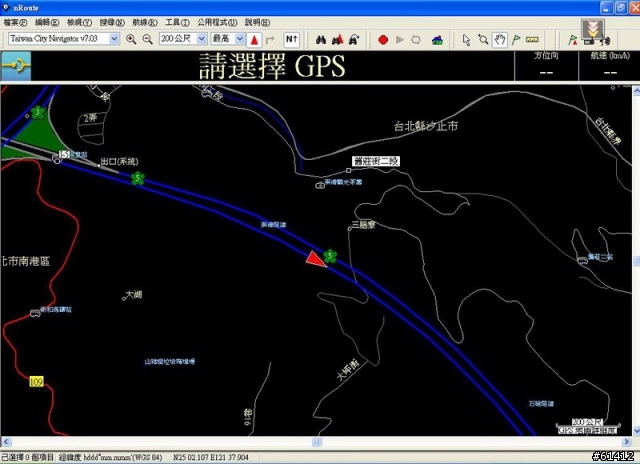Click the GPS connection icon panel
This screenshot has width=640, height=464.
[x=16, y=66]
